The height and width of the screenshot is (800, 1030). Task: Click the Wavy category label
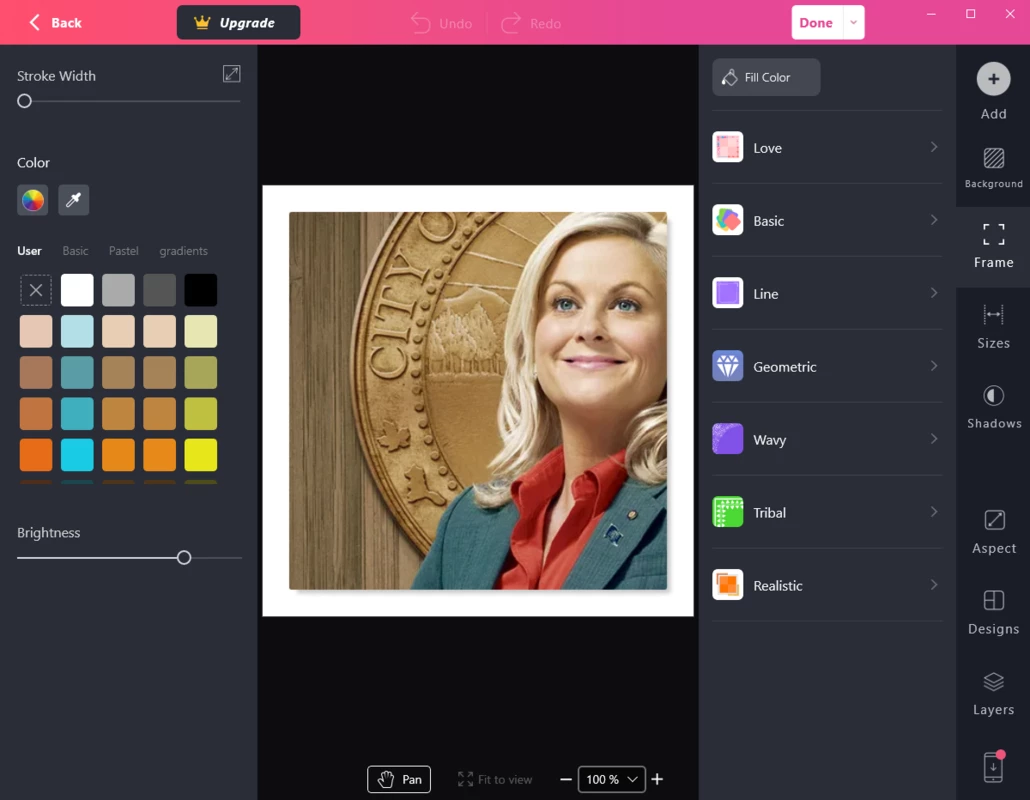click(769, 439)
